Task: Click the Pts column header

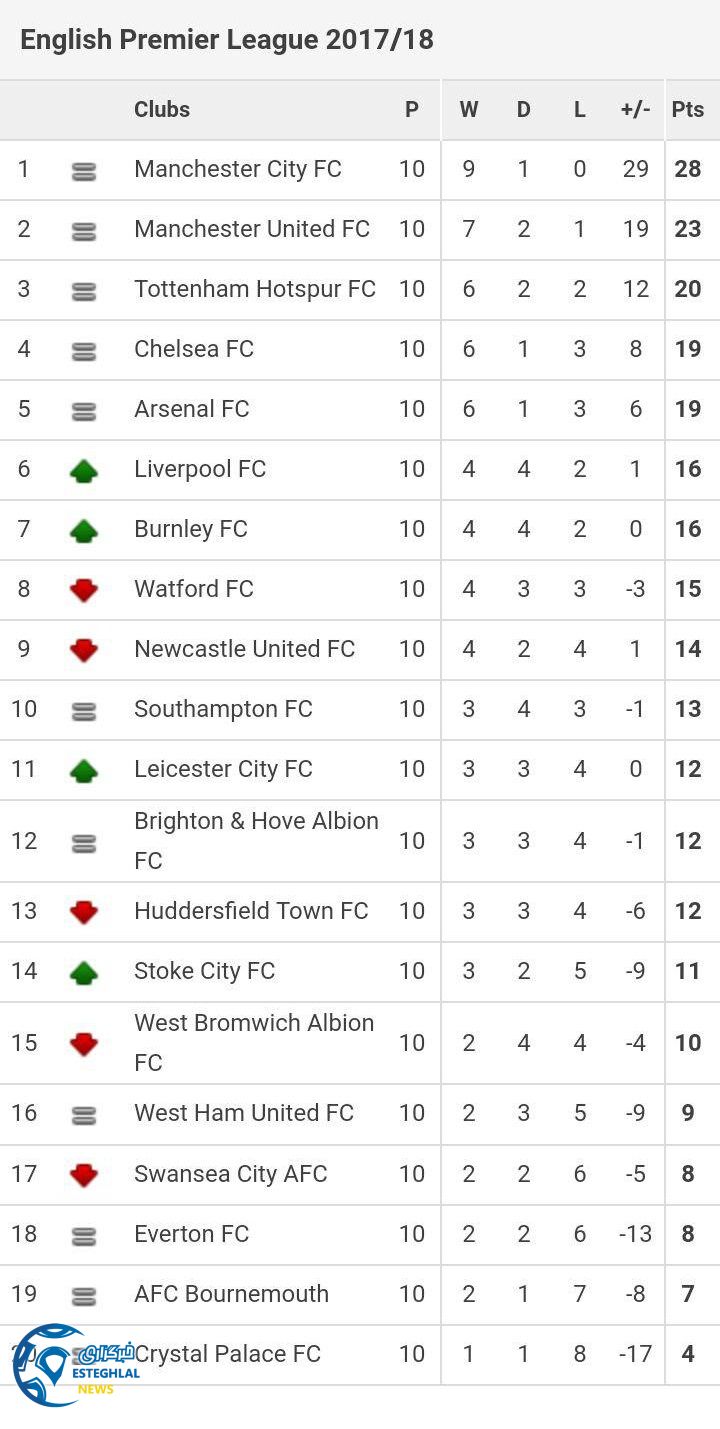Action: 688,110
